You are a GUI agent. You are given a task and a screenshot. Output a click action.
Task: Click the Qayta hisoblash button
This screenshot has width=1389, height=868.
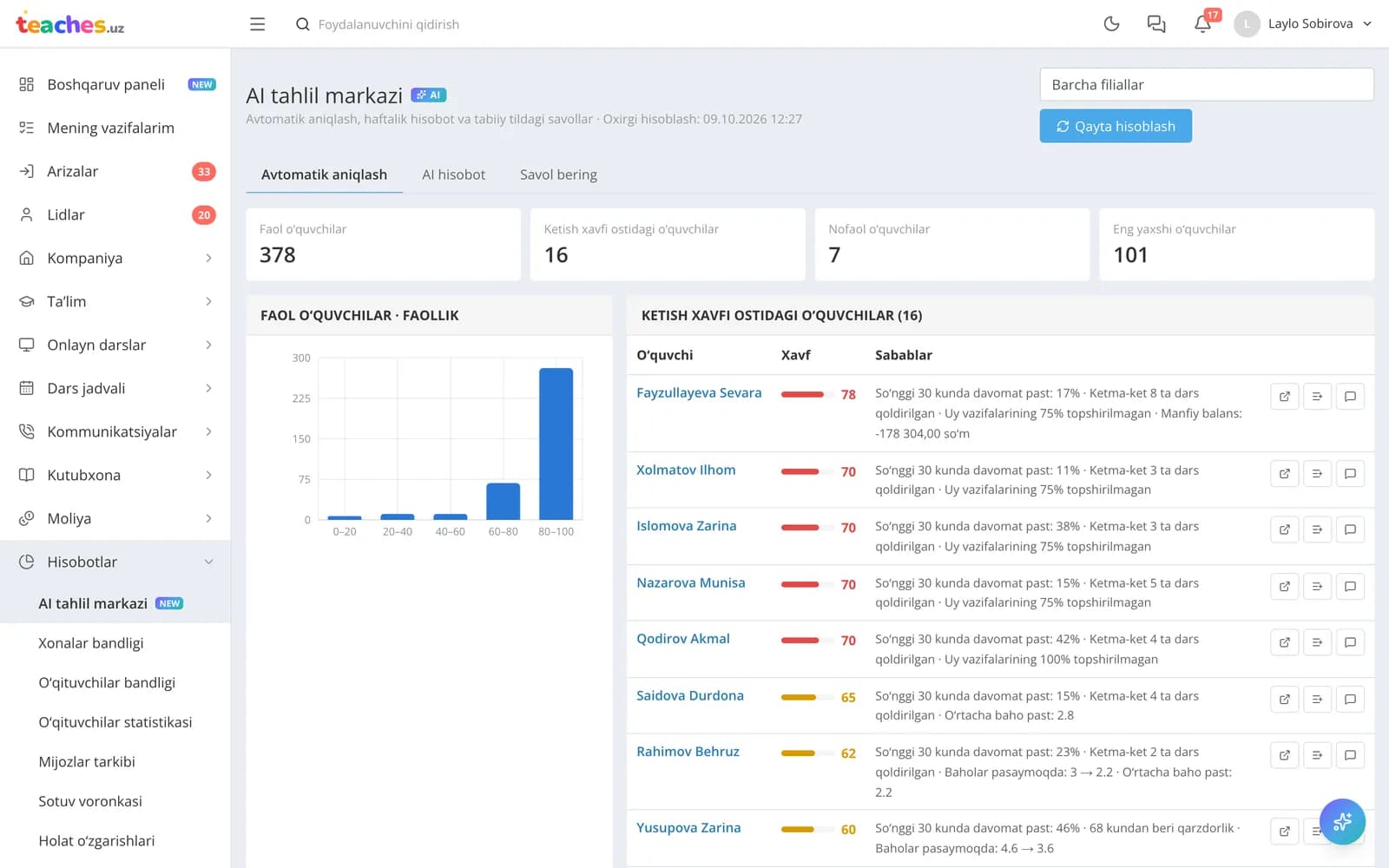[1116, 126]
